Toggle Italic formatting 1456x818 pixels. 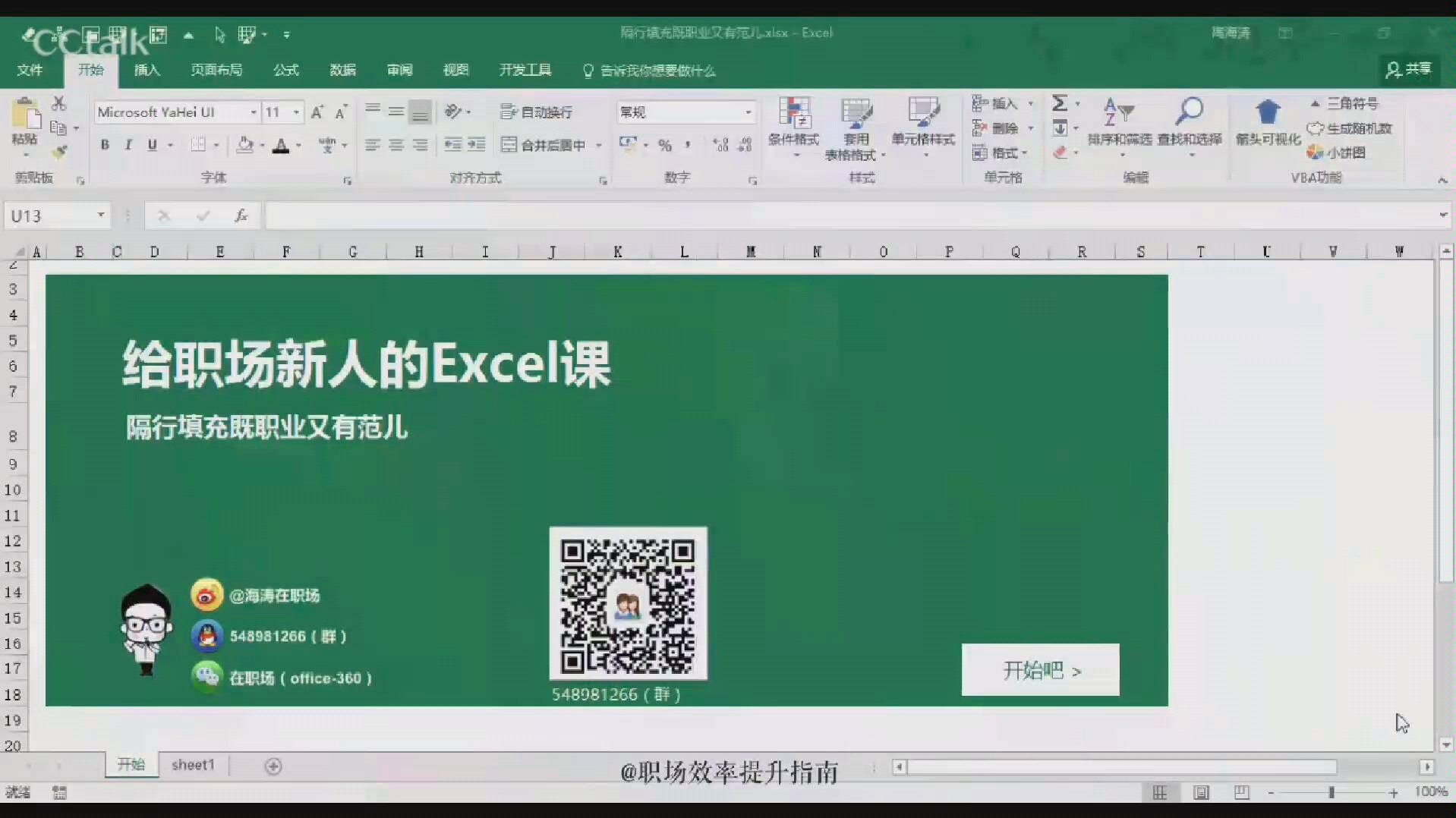click(x=128, y=145)
